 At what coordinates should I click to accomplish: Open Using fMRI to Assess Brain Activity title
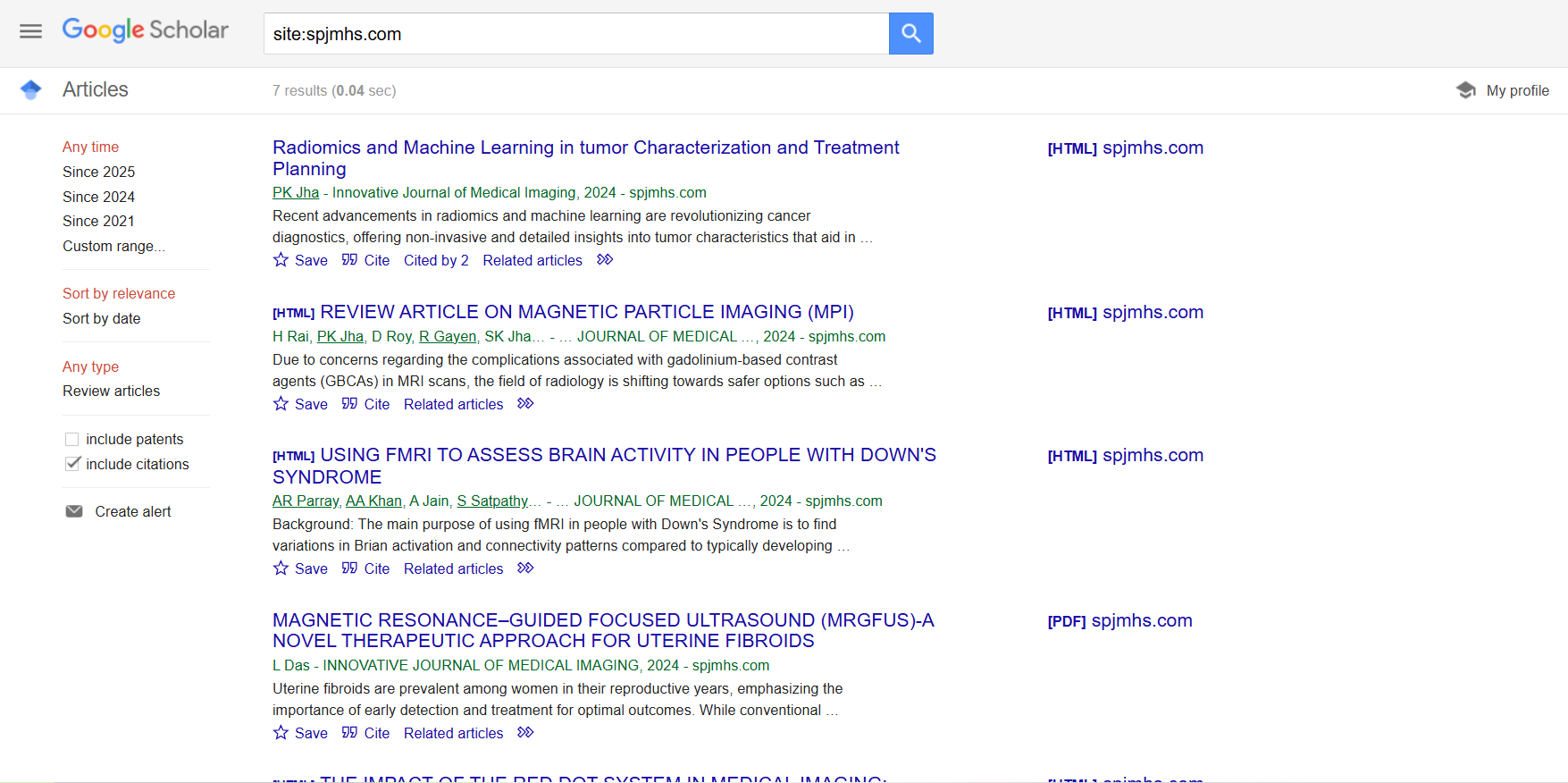pyautogui.click(x=604, y=466)
